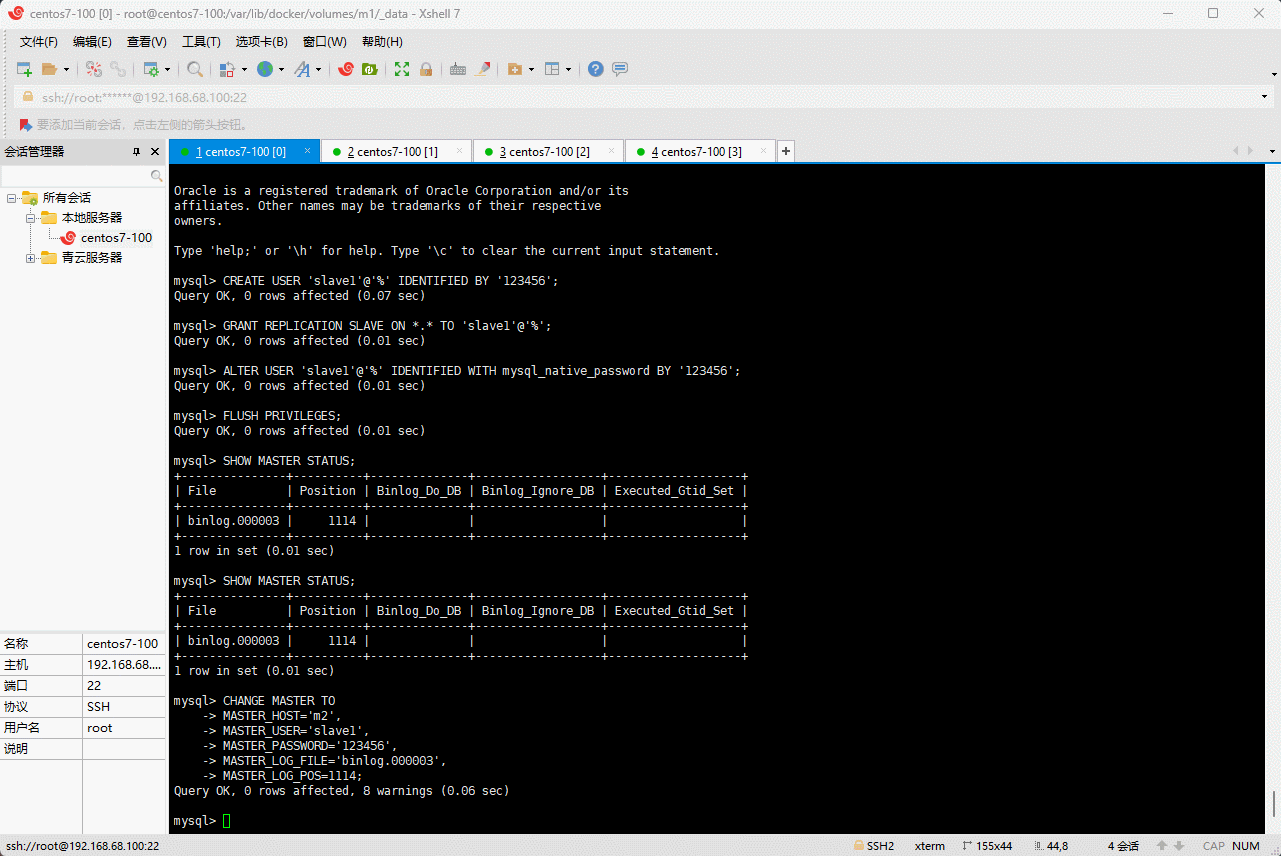Select the 青云服务器 folder
Screen dimensions: 1281x856
(92, 258)
